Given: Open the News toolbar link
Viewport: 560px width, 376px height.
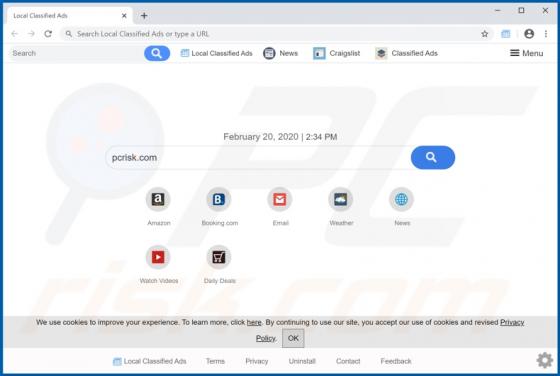Looking at the screenshot, I should click(281, 53).
